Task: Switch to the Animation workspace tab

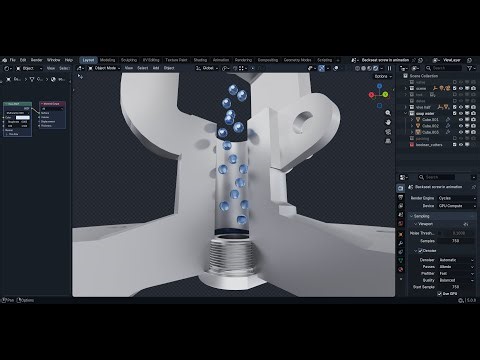Action: tap(221, 60)
